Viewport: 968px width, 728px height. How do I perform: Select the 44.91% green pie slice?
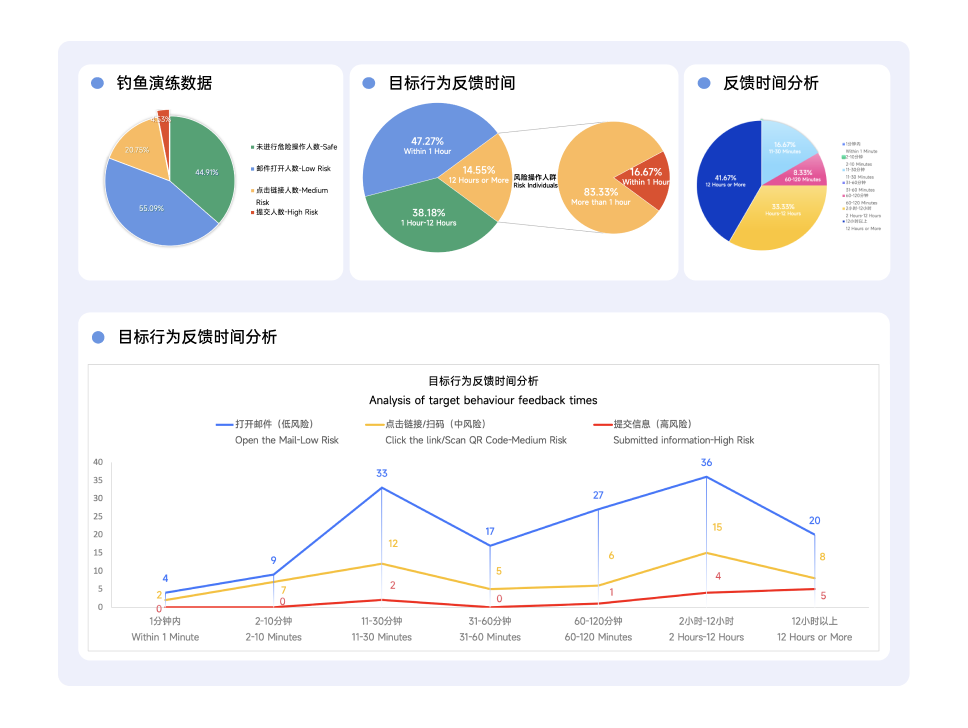coord(205,170)
